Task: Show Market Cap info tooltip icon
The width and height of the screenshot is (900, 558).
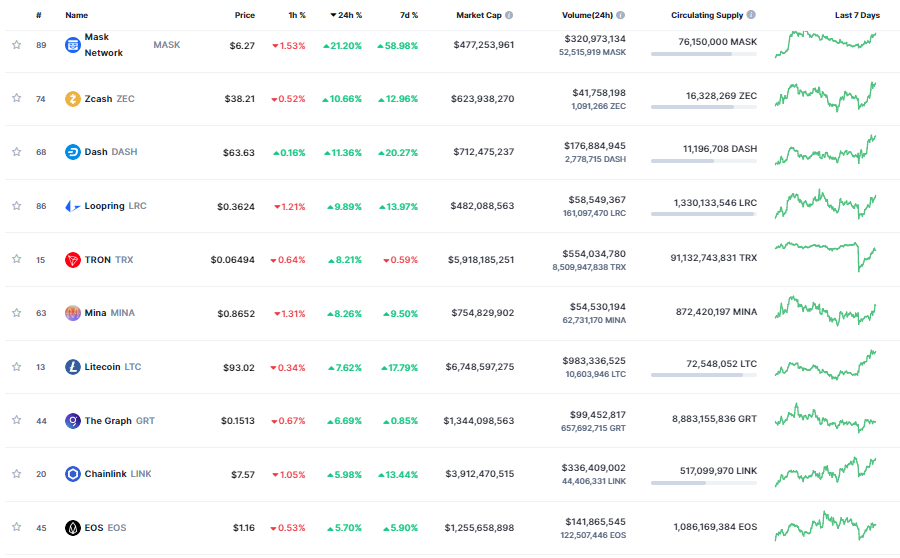Action: [x=509, y=15]
